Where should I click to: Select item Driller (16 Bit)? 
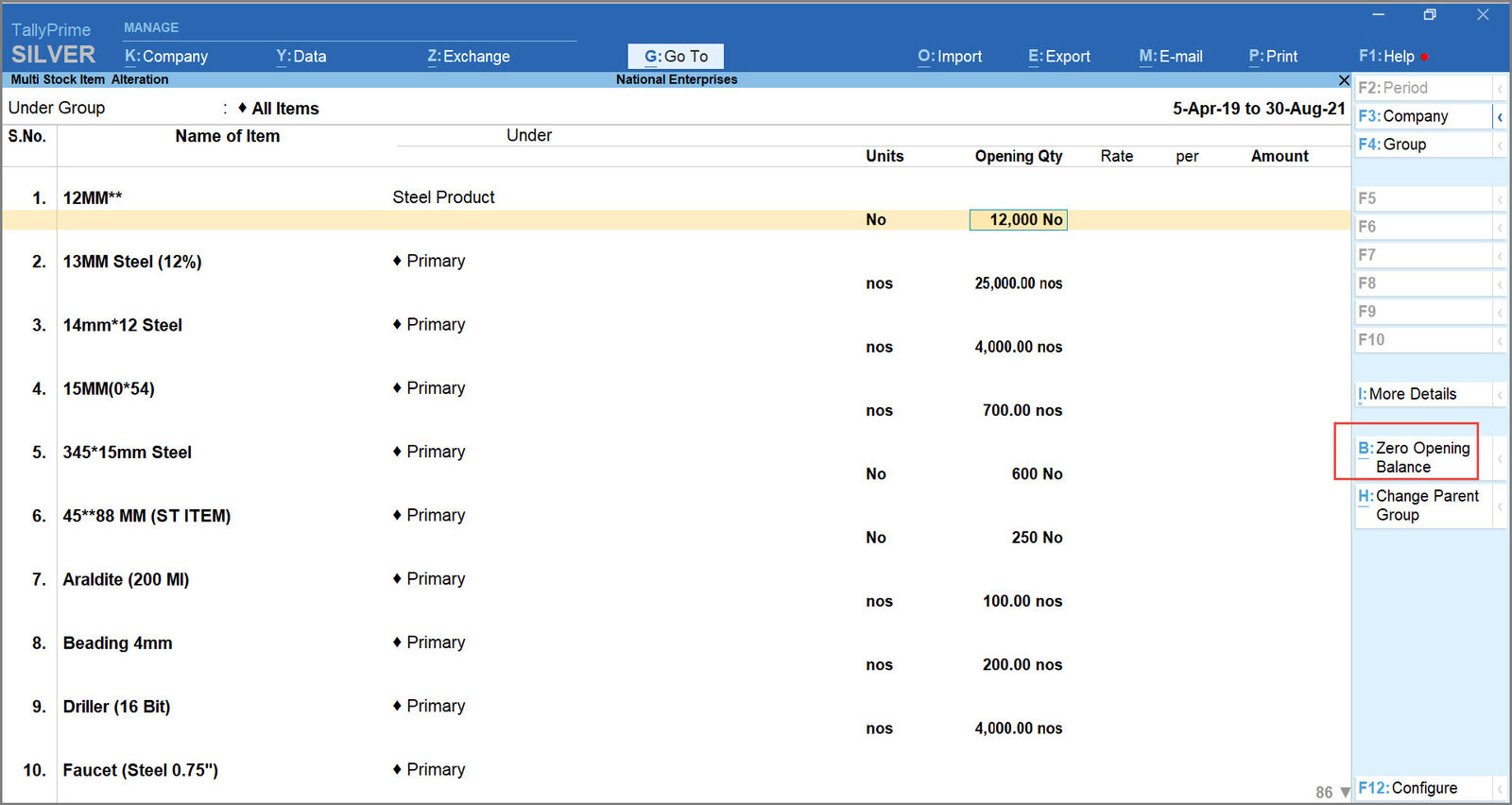click(x=116, y=707)
